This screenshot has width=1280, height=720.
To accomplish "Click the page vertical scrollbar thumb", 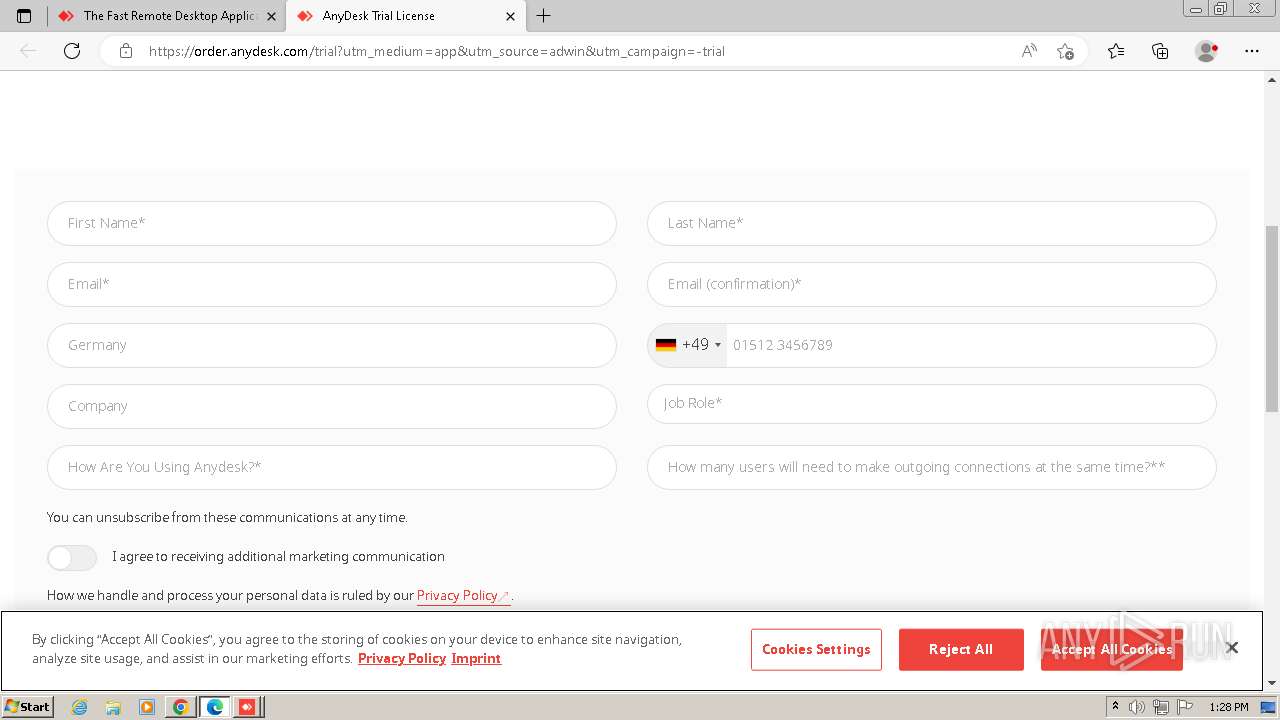I will tap(1272, 318).
